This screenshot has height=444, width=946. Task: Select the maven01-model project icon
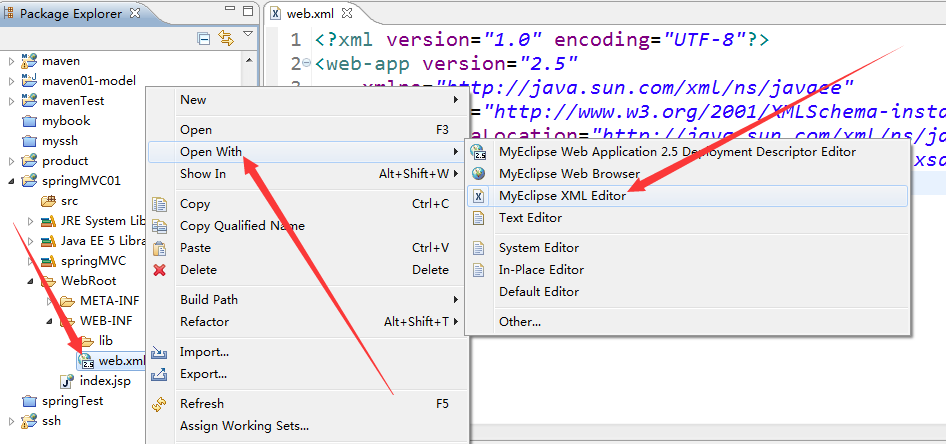pyautogui.click(x=28, y=81)
